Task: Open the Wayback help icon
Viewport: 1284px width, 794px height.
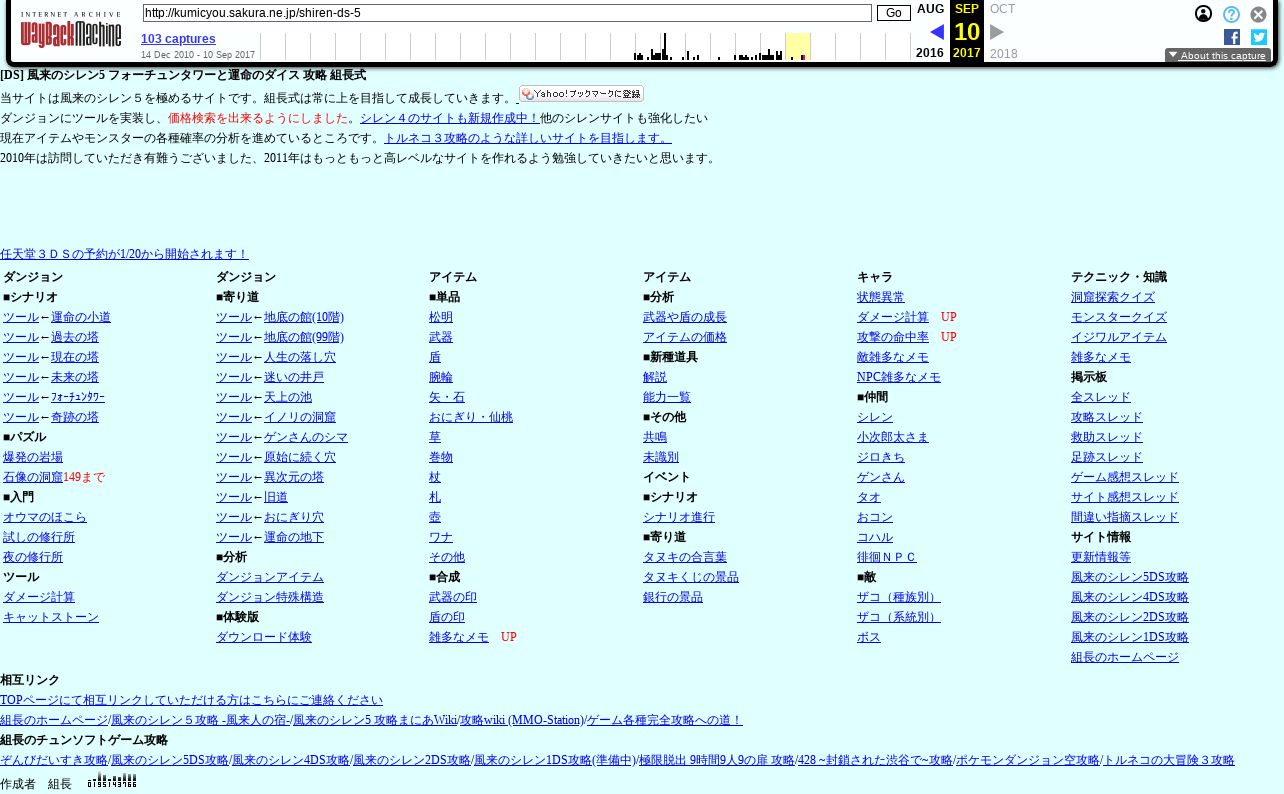Action: (x=1231, y=14)
